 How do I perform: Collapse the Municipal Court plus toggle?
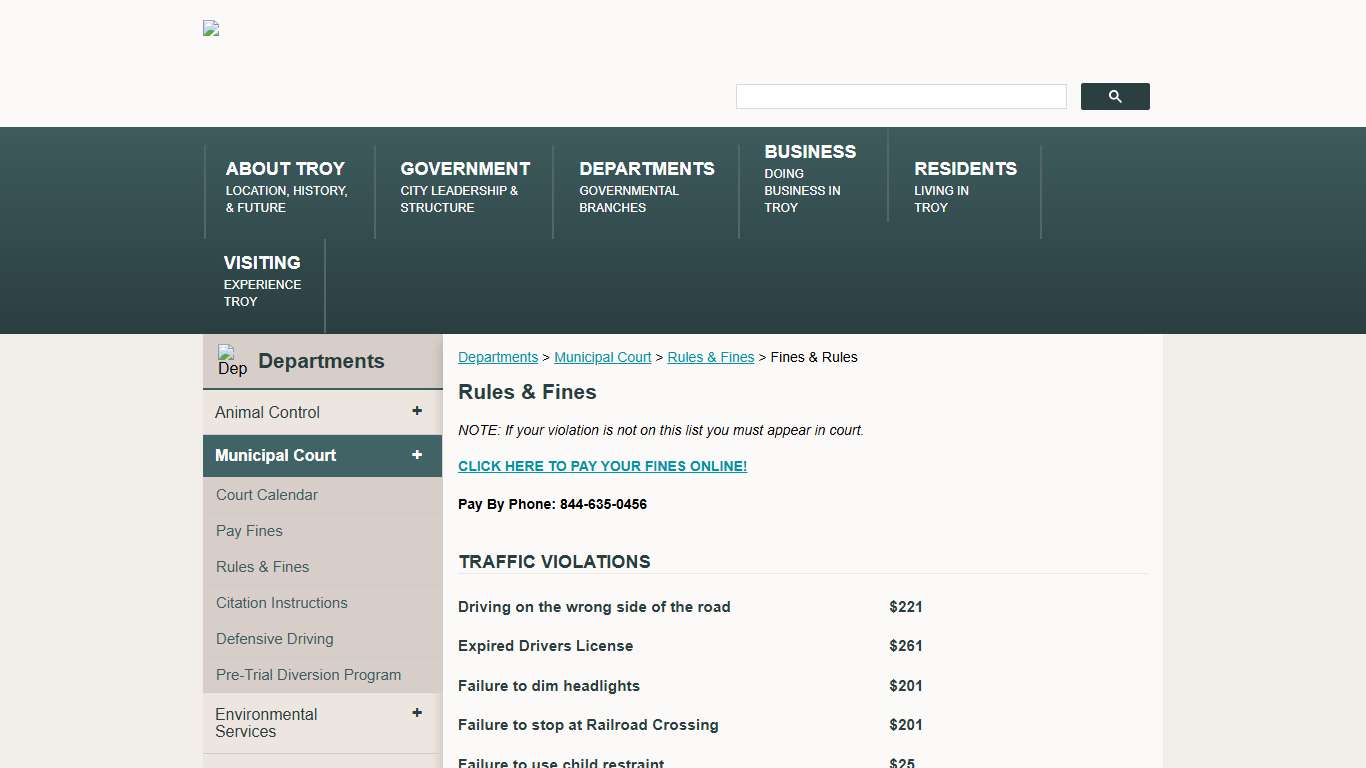pos(417,455)
